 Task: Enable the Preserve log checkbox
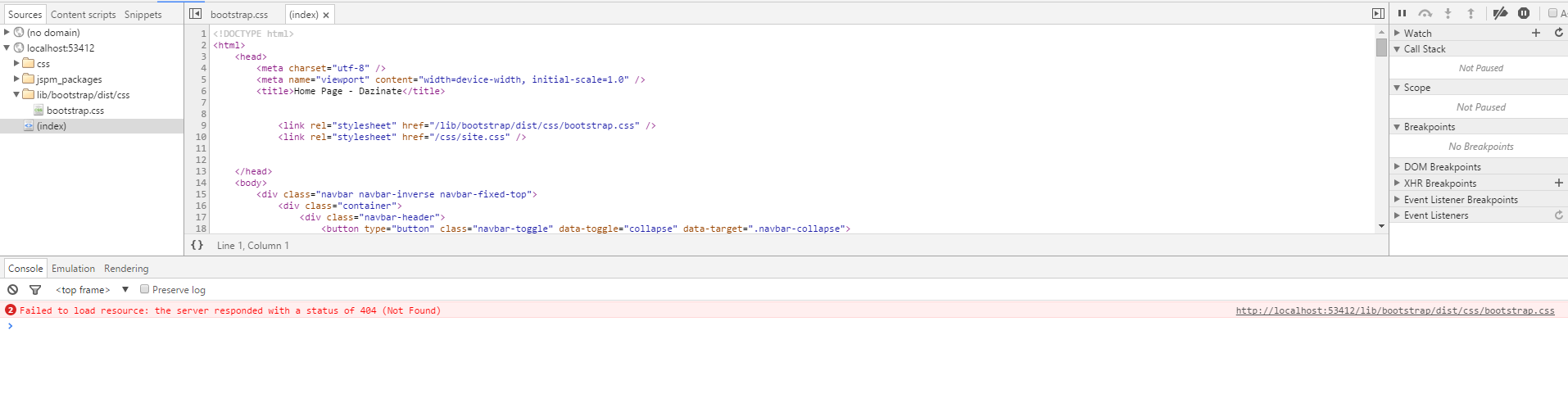coord(144,289)
